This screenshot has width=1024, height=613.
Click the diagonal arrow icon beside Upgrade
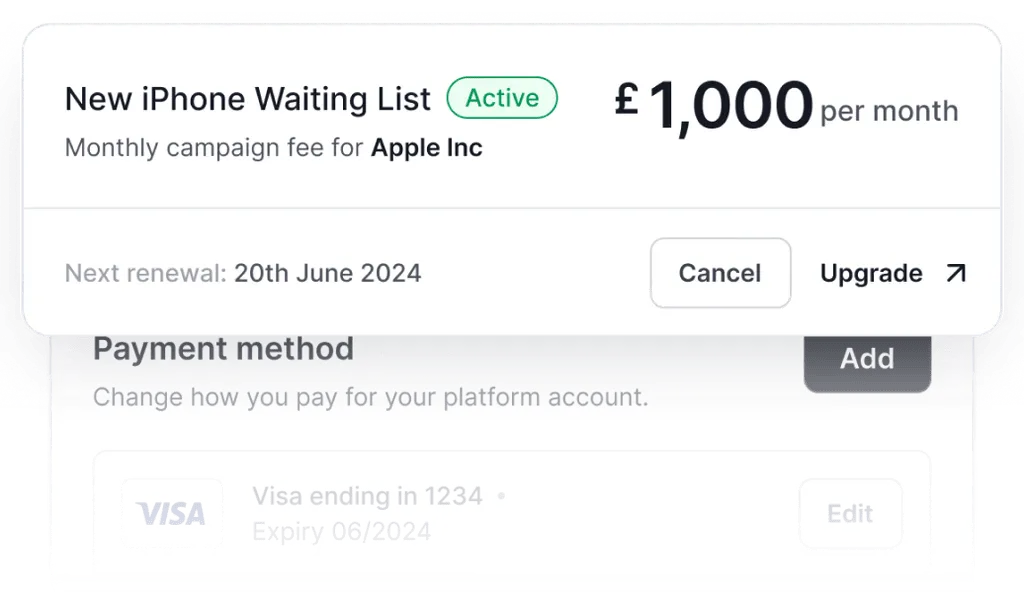point(956,273)
